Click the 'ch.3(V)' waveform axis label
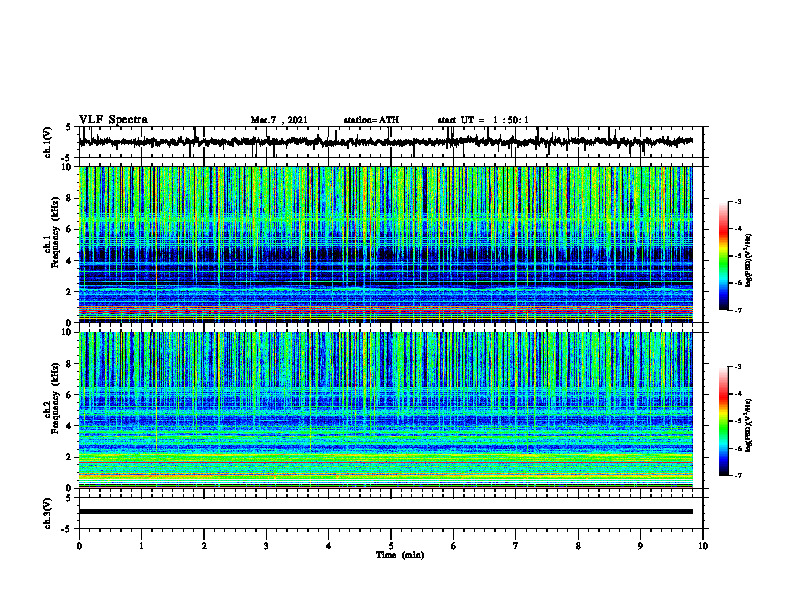792x612 pixels. (x=48, y=513)
